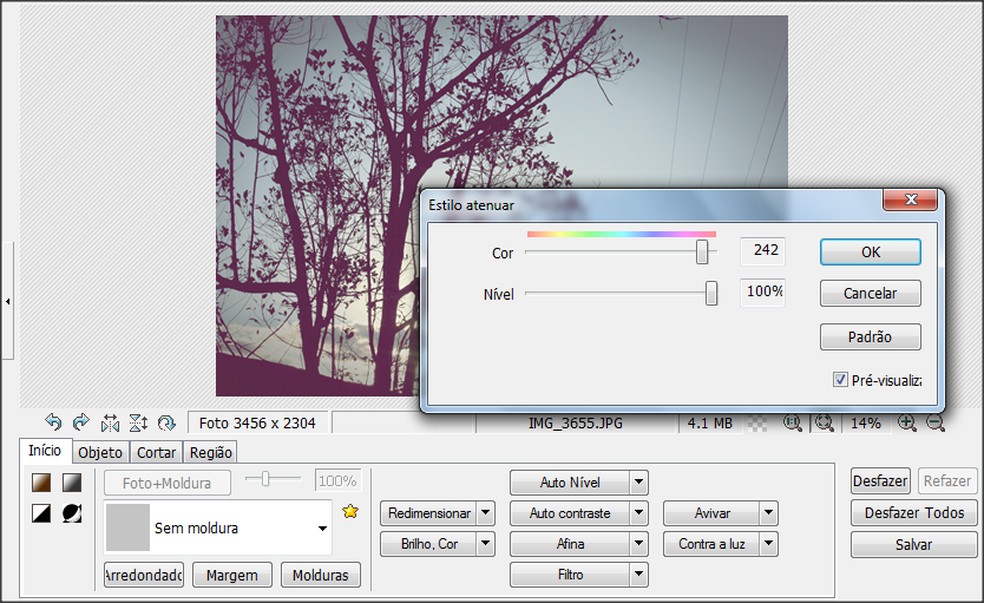Click the Desfazer button

point(880,481)
